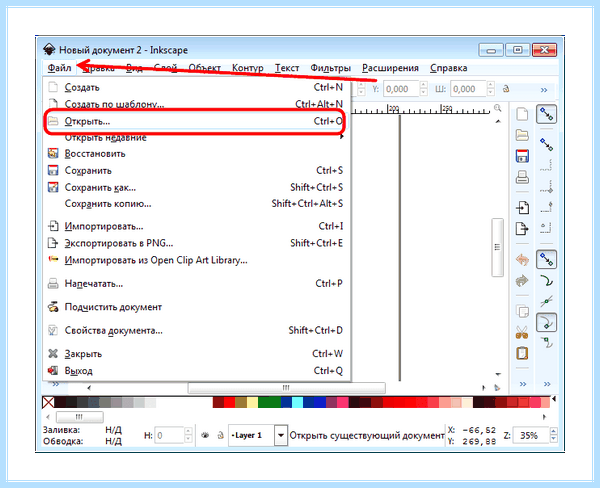Click the Open folder icon in the commands bar

522,135
